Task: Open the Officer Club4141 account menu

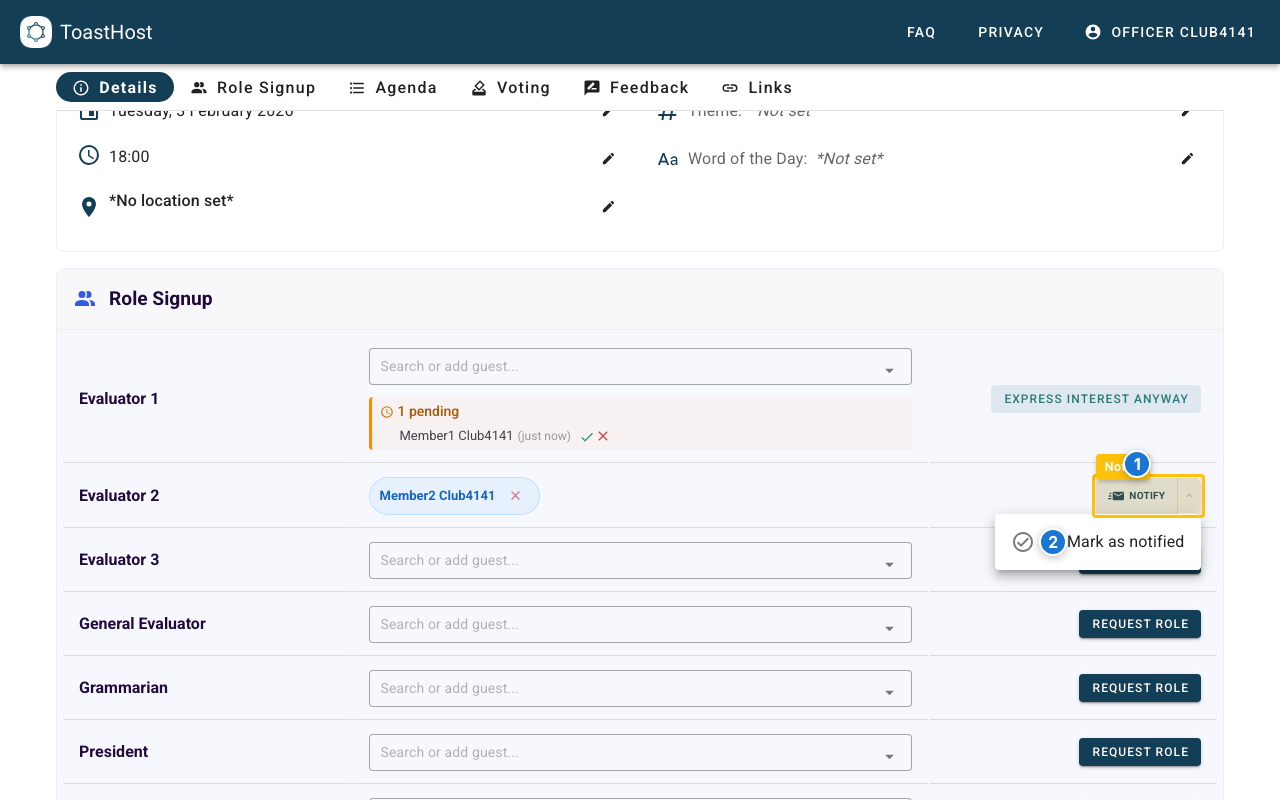Action: [1170, 31]
